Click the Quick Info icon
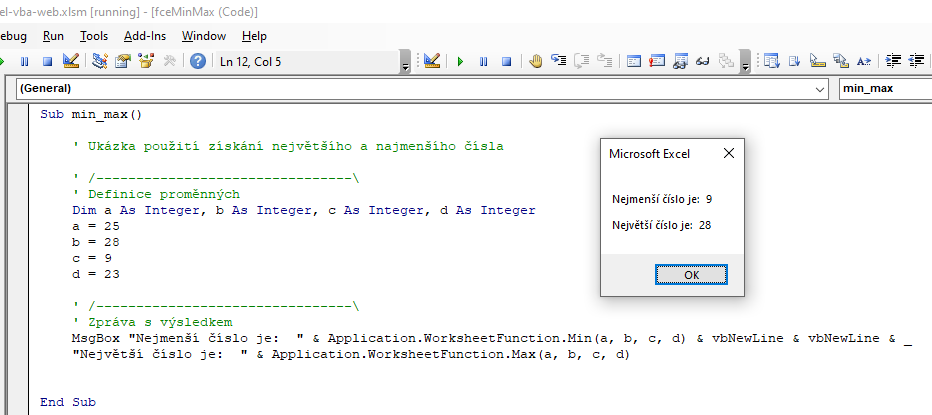 (x=818, y=61)
